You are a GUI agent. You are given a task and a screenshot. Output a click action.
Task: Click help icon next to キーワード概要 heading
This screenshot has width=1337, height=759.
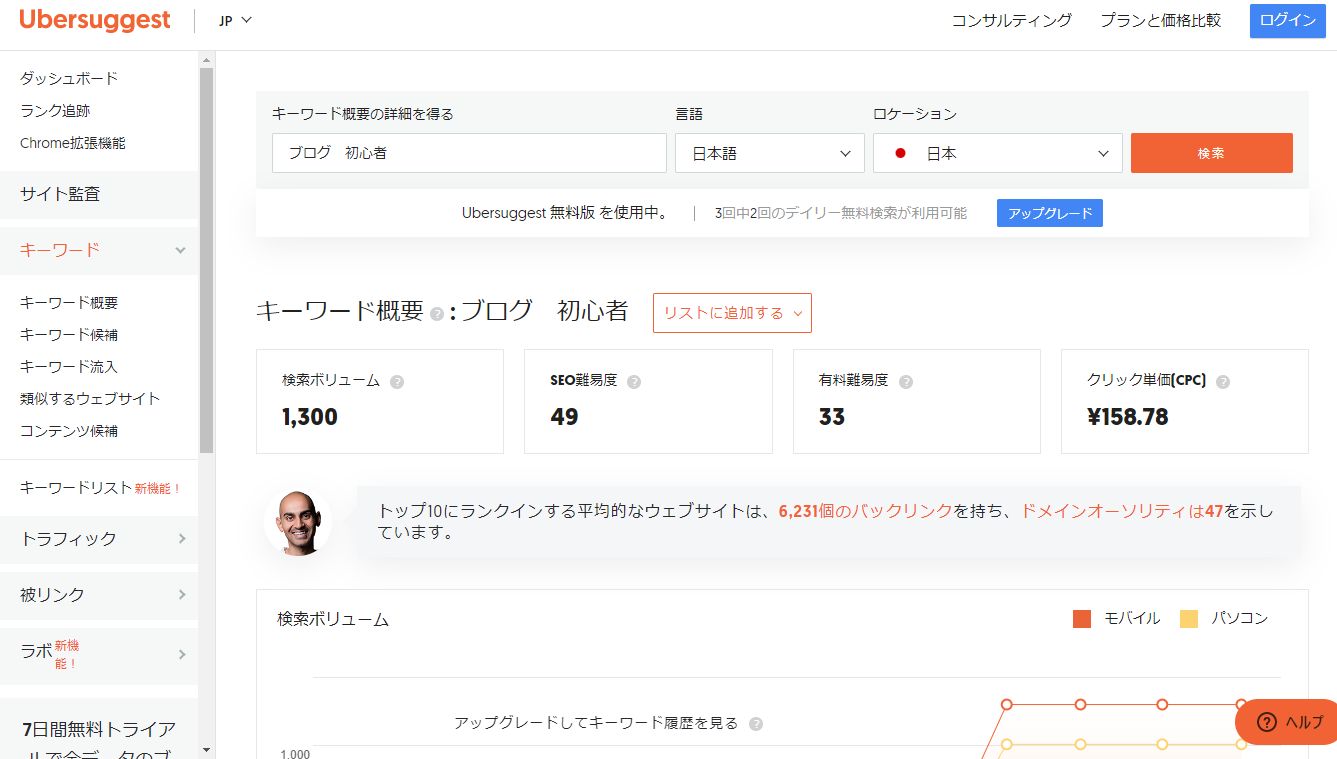pos(437,313)
